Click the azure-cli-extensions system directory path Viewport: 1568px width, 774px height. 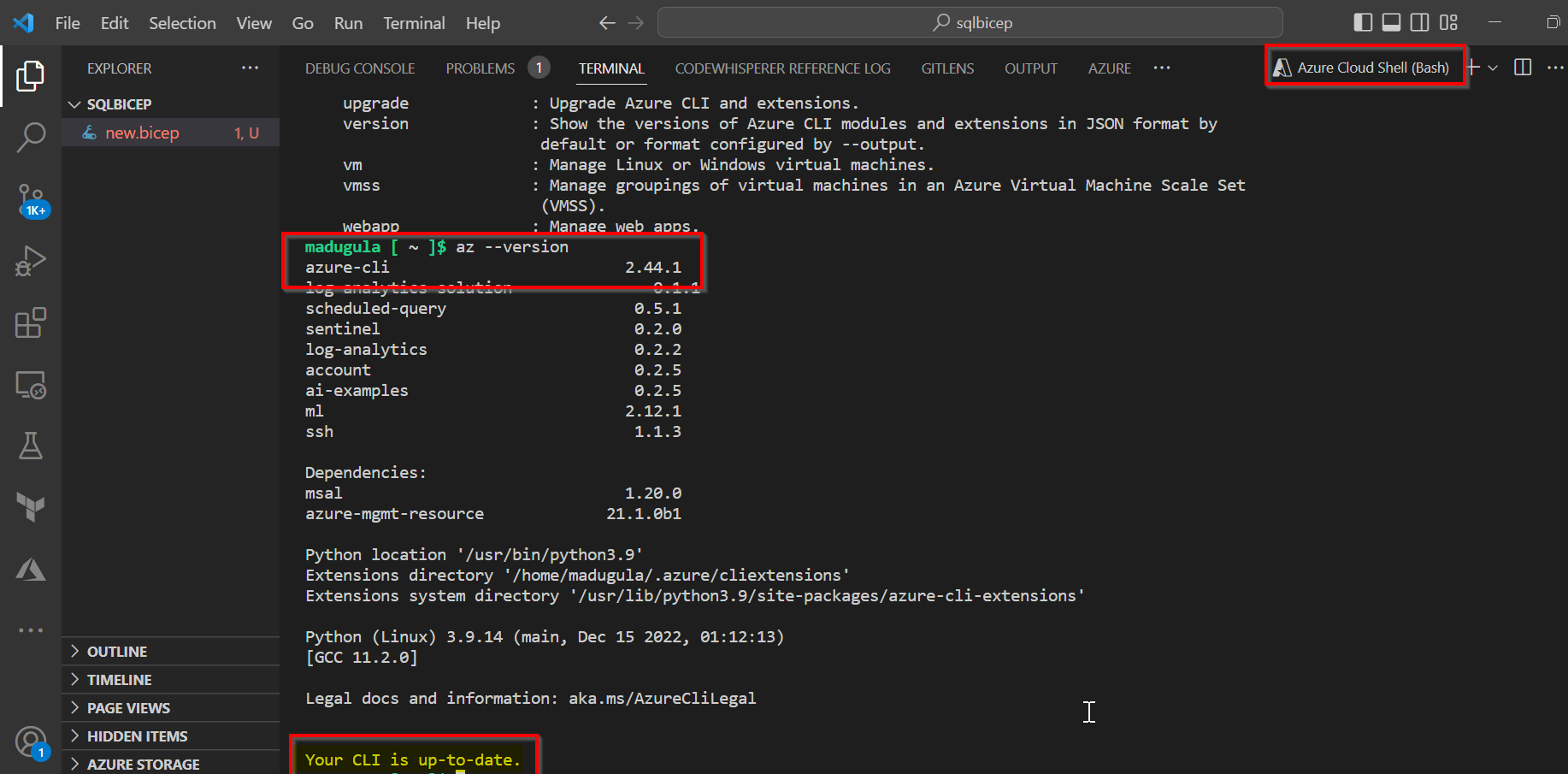coord(827,596)
